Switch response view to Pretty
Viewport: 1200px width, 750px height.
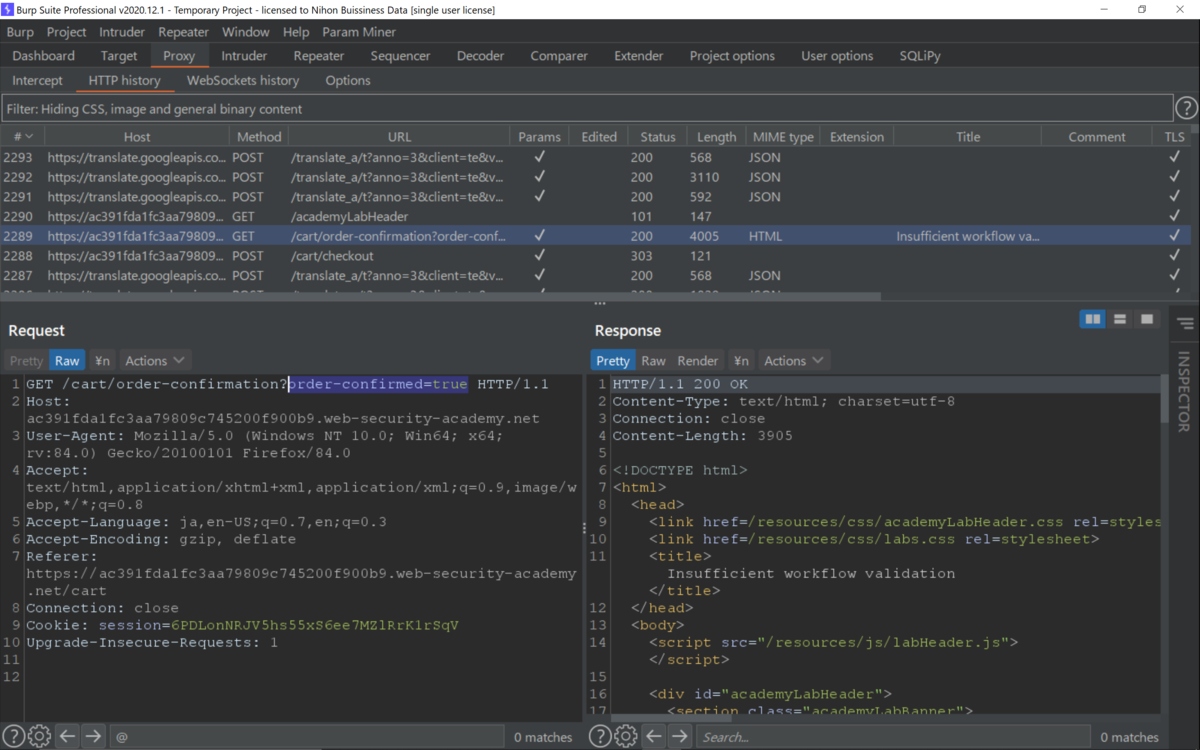click(x=613, y=360)
